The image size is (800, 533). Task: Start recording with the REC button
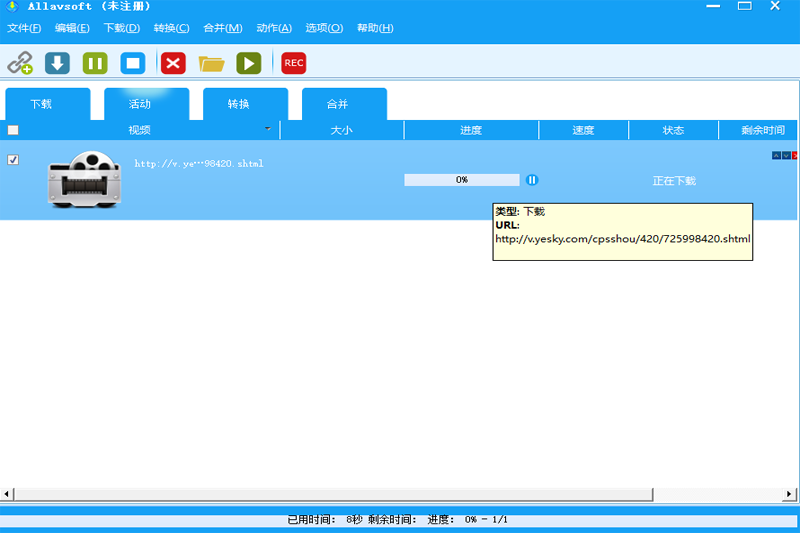coord(293,63)
